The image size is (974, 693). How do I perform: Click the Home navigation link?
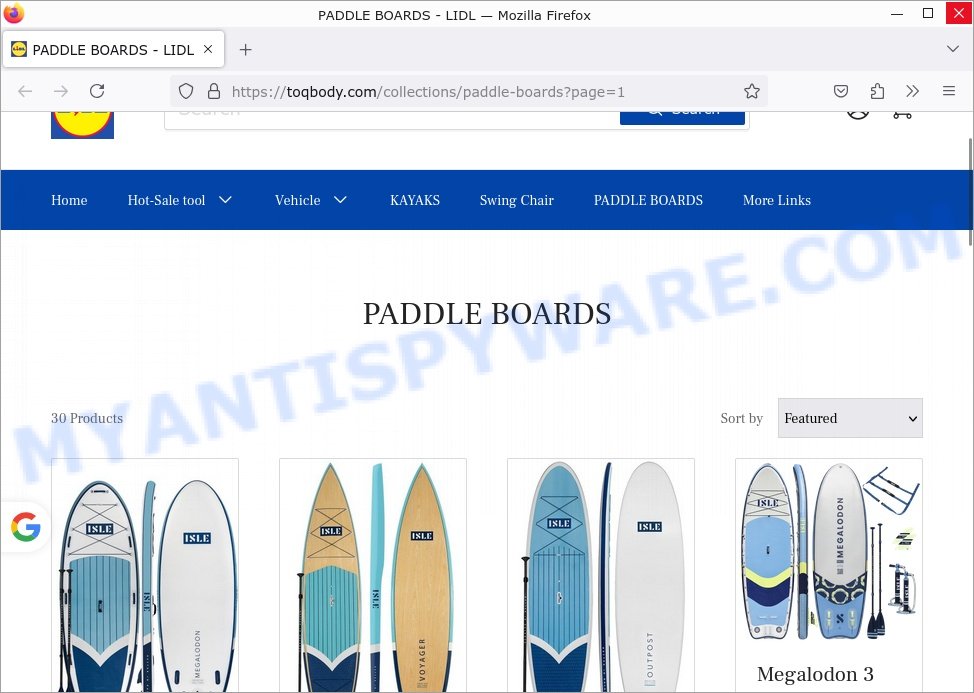click(x=69, y=200)
